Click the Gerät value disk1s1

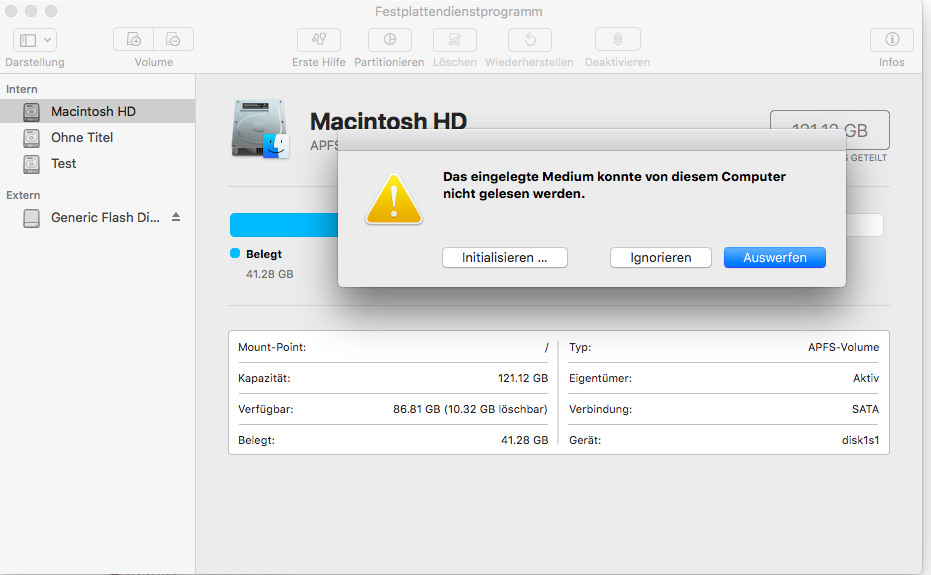coord(860,440)
